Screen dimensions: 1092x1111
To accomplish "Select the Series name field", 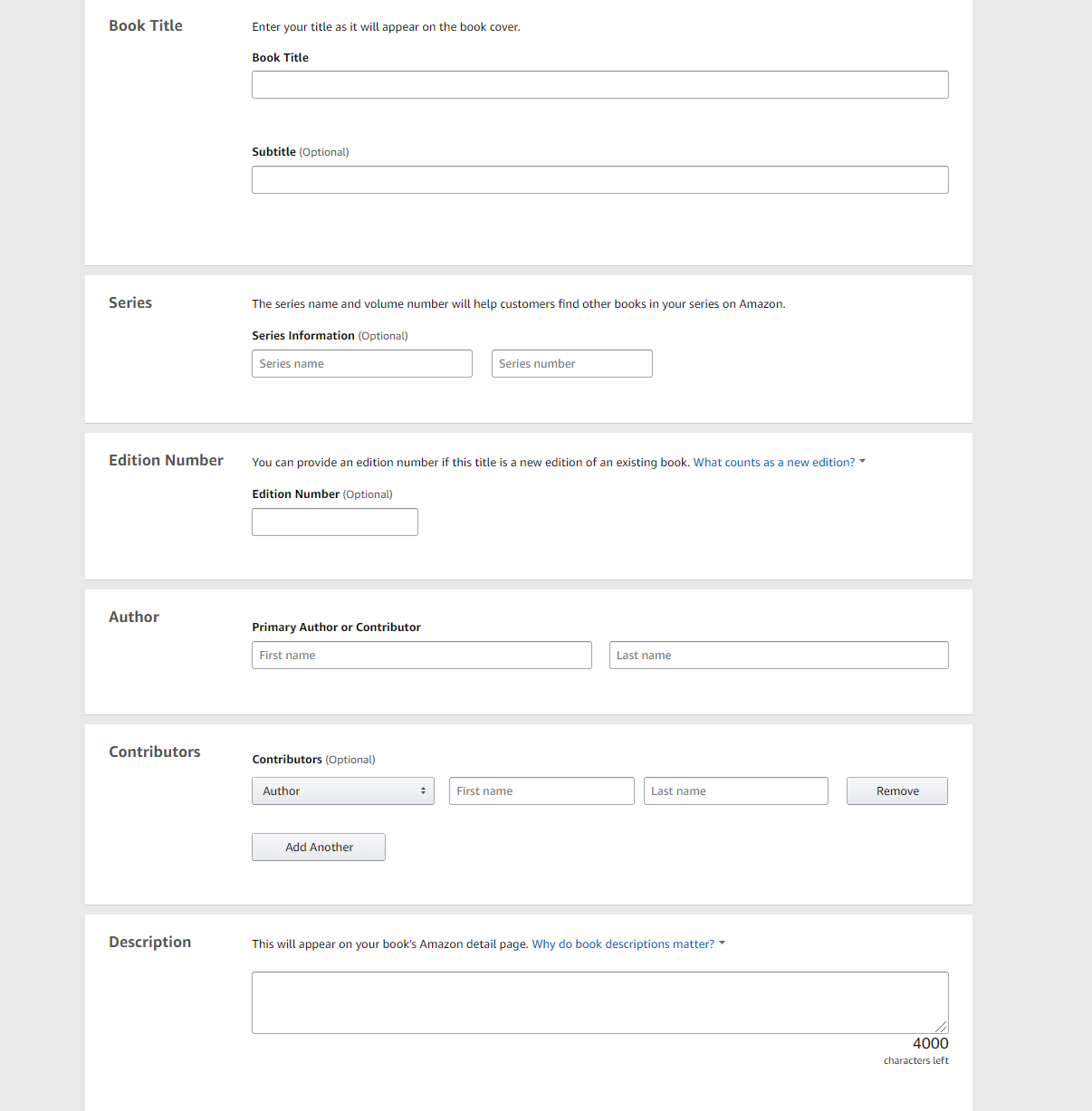I will tap(362, 364).
